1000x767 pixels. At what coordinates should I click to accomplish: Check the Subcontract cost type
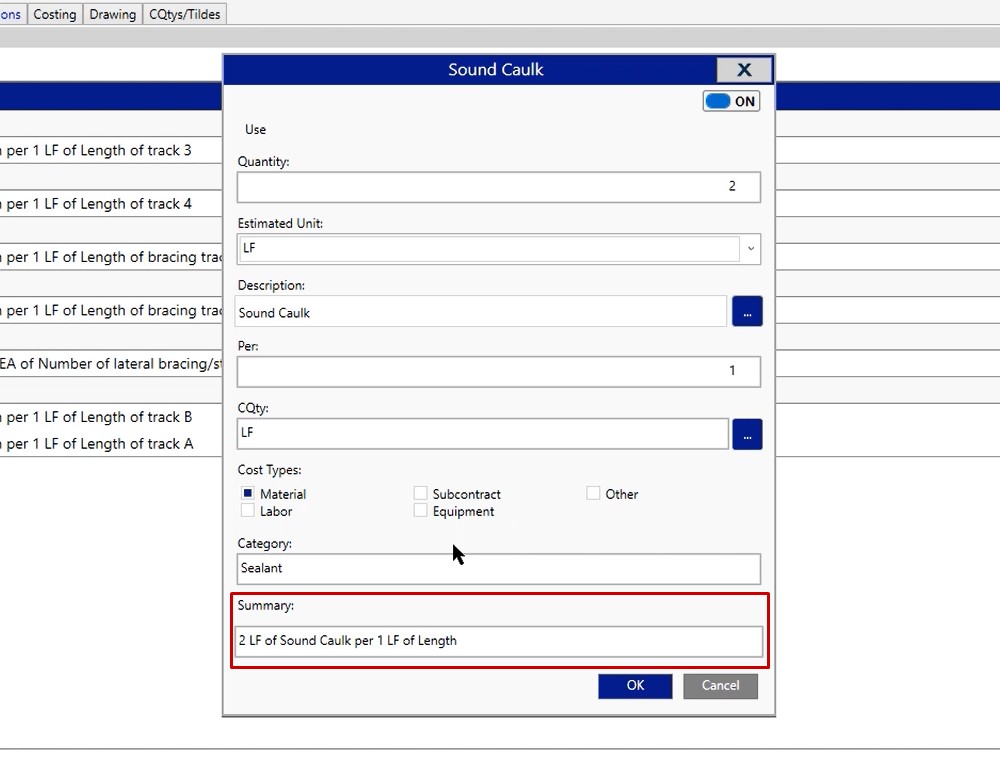[421, 493]
